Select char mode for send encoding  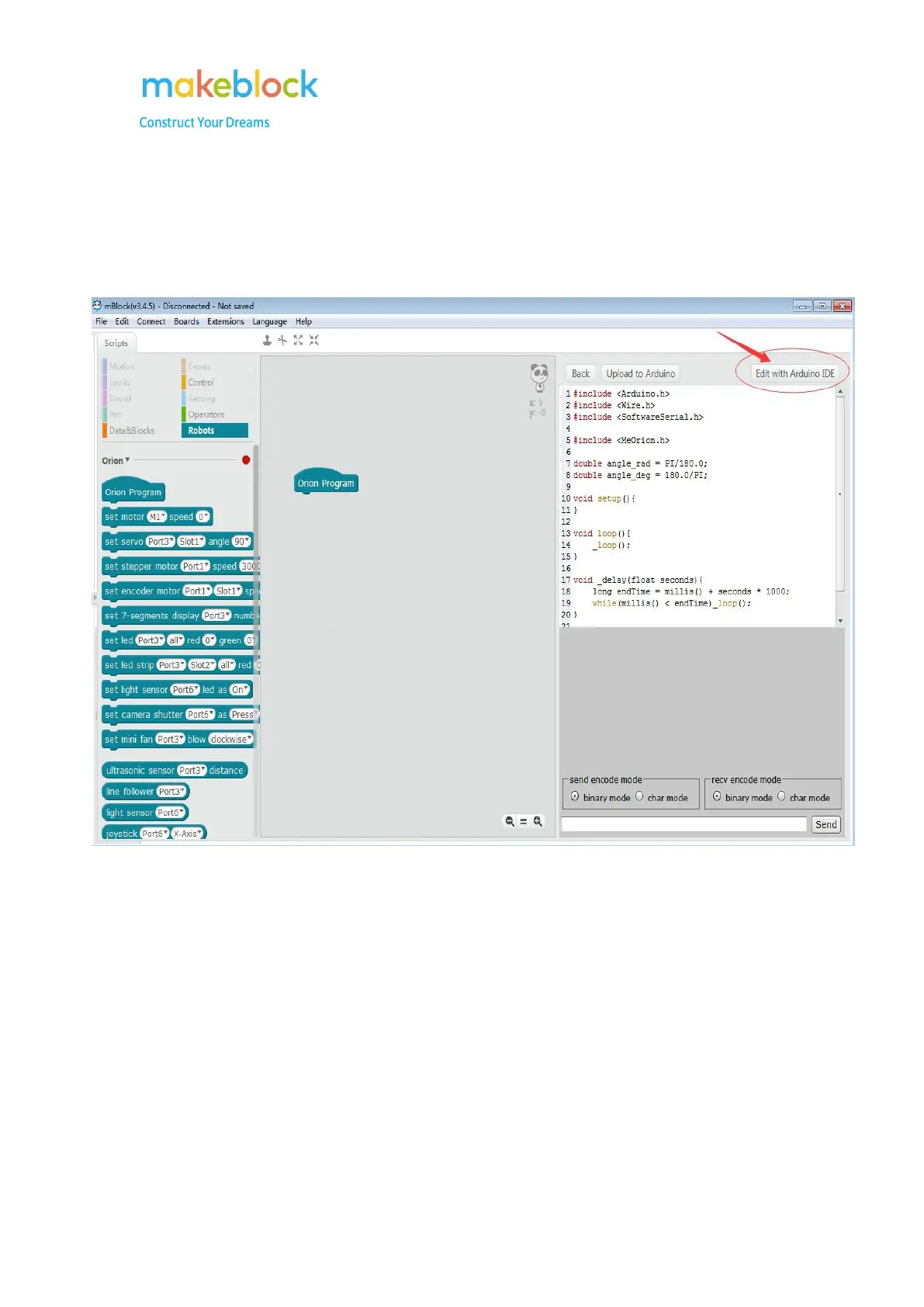coord(639,796)
